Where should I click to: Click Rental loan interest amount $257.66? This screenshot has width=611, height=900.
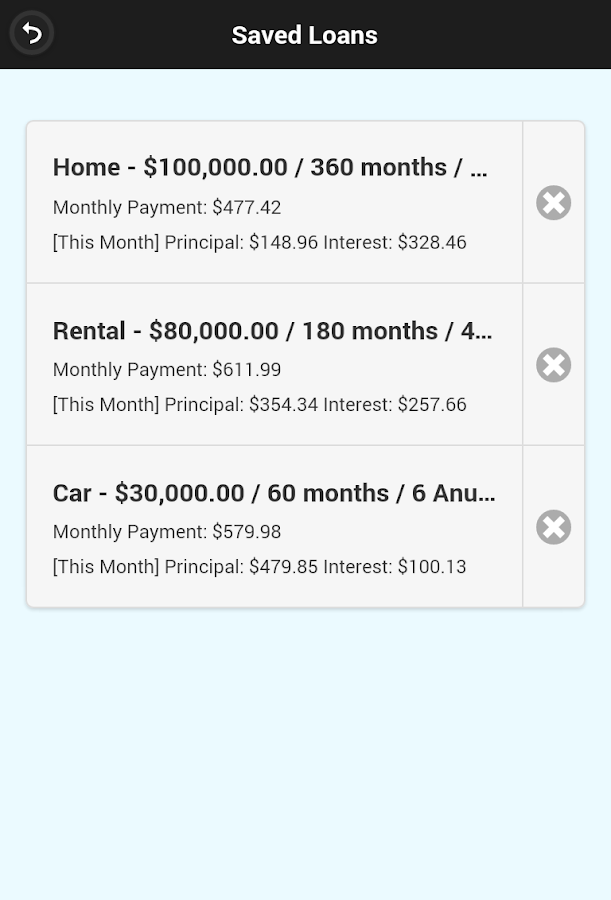(x=432, y=404)
